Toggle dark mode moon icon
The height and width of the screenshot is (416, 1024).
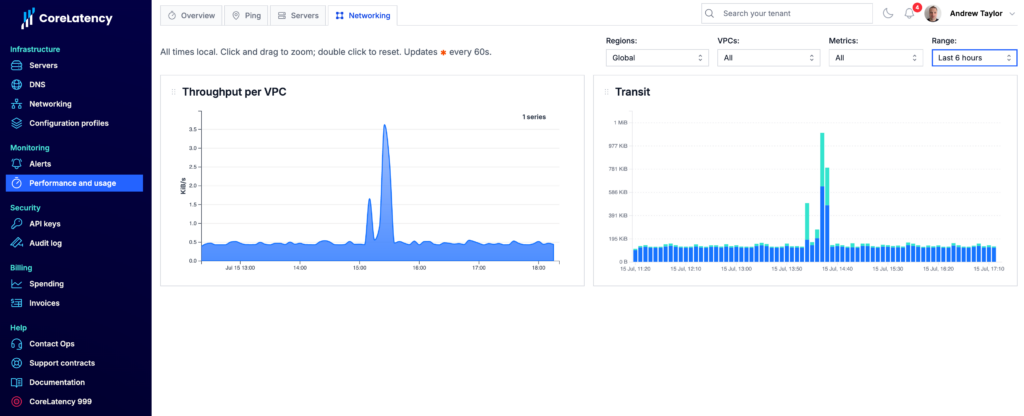coord(888,14)
